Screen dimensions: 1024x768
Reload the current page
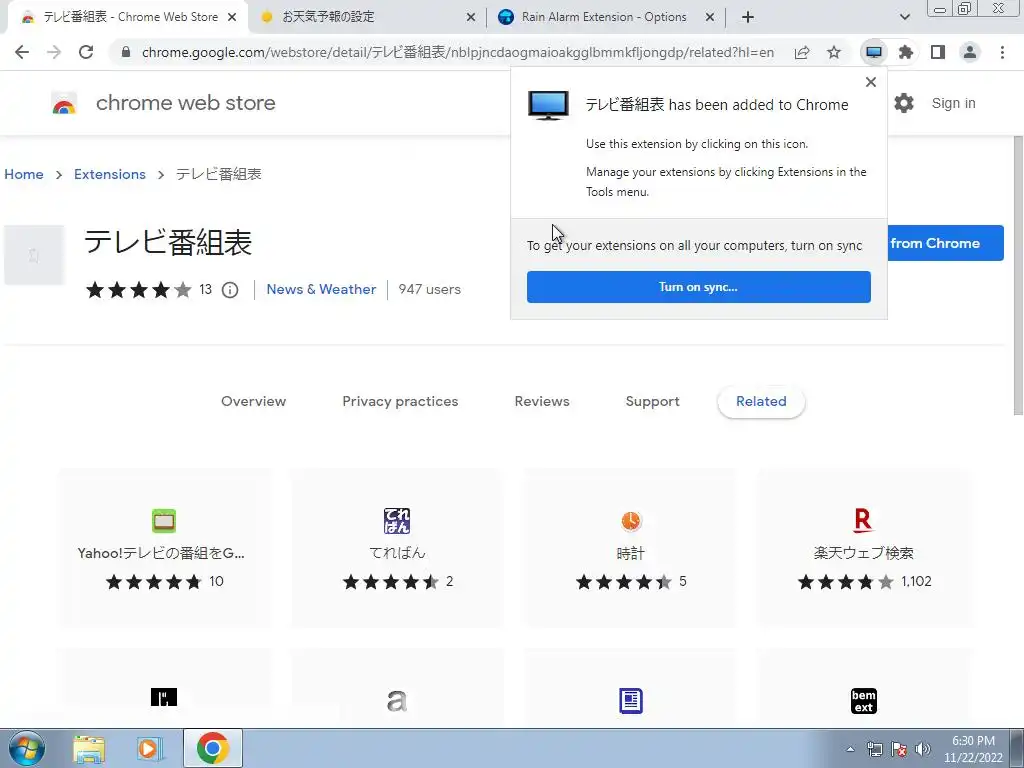click(x=86, y=52)
